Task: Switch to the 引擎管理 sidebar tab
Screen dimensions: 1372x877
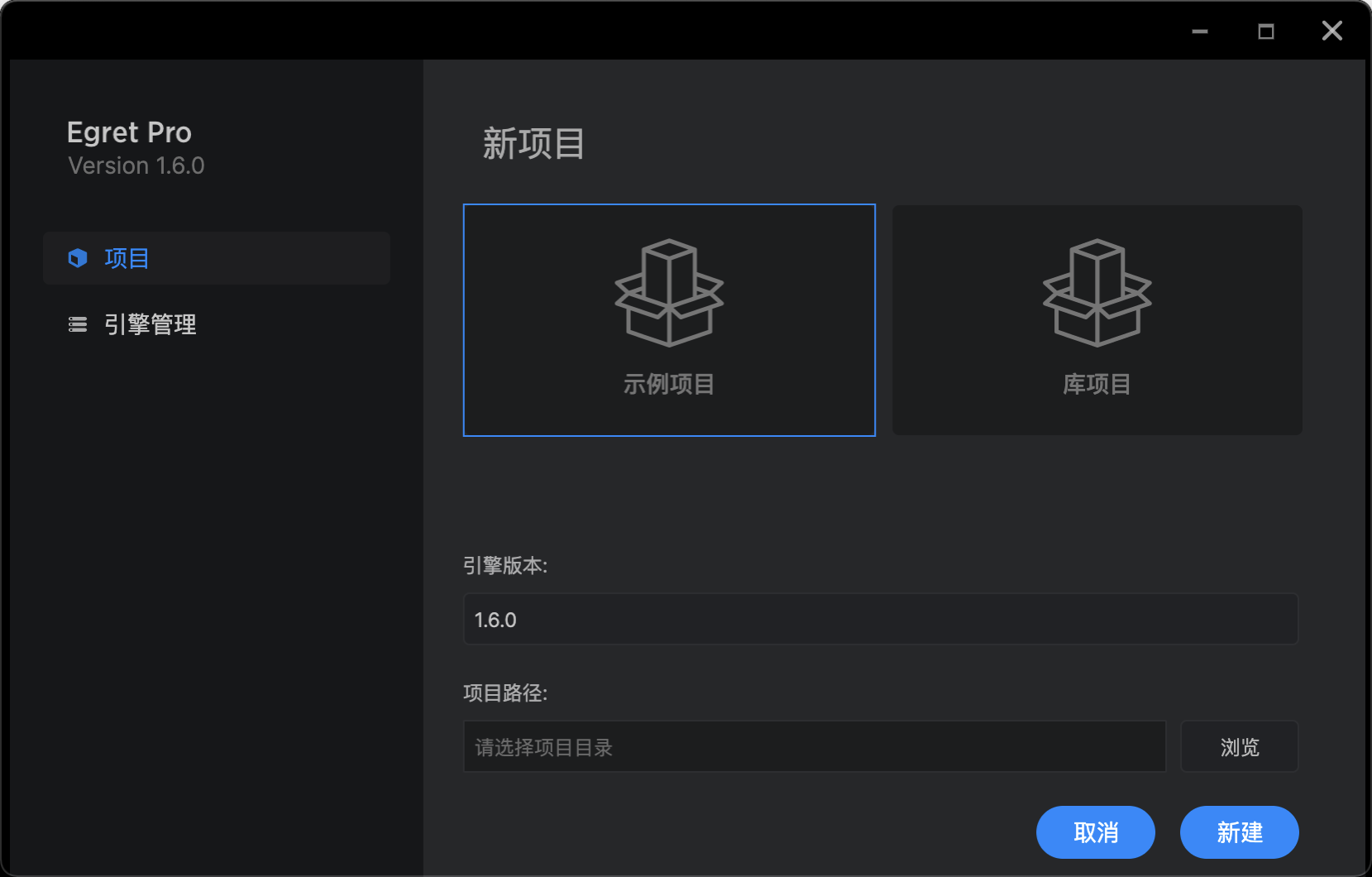Action: [x=217, y=324]
